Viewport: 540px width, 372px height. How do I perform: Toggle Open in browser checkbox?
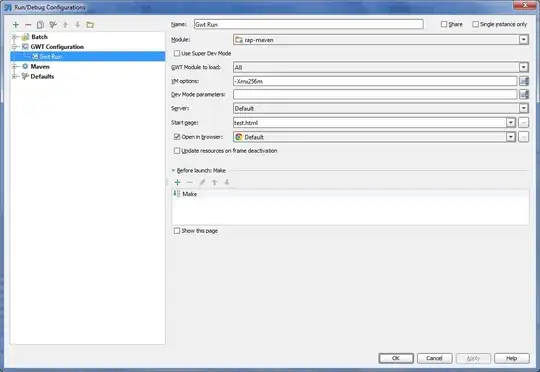[177, 137]
